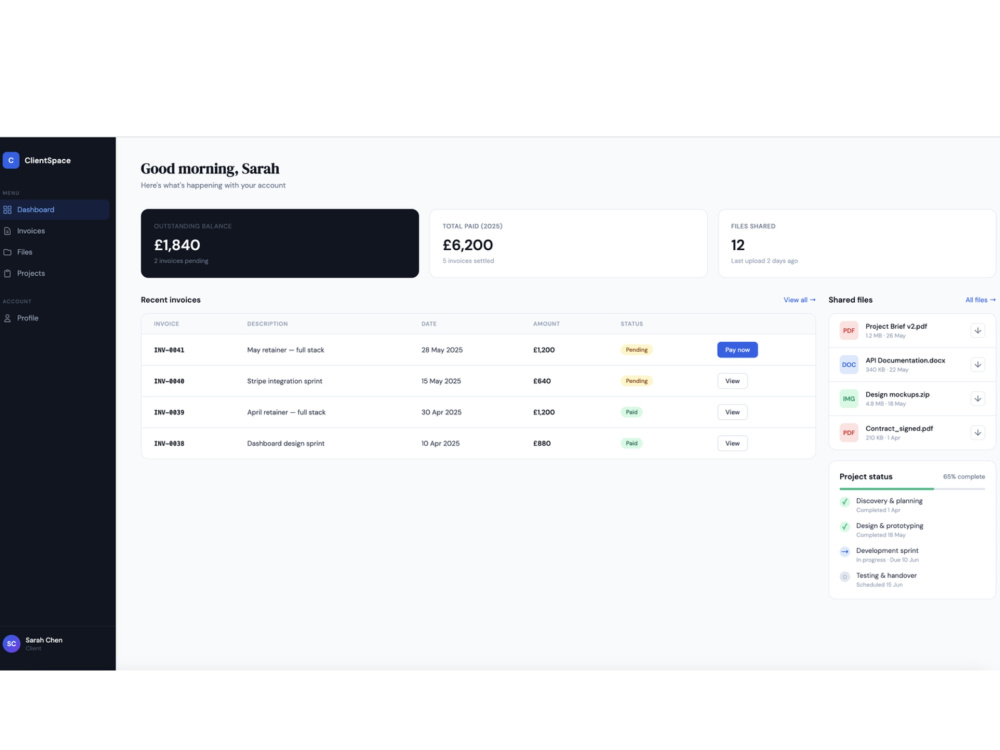
Task: Click the Invoices document icon in sidebar
Action: tap(8, 231)
